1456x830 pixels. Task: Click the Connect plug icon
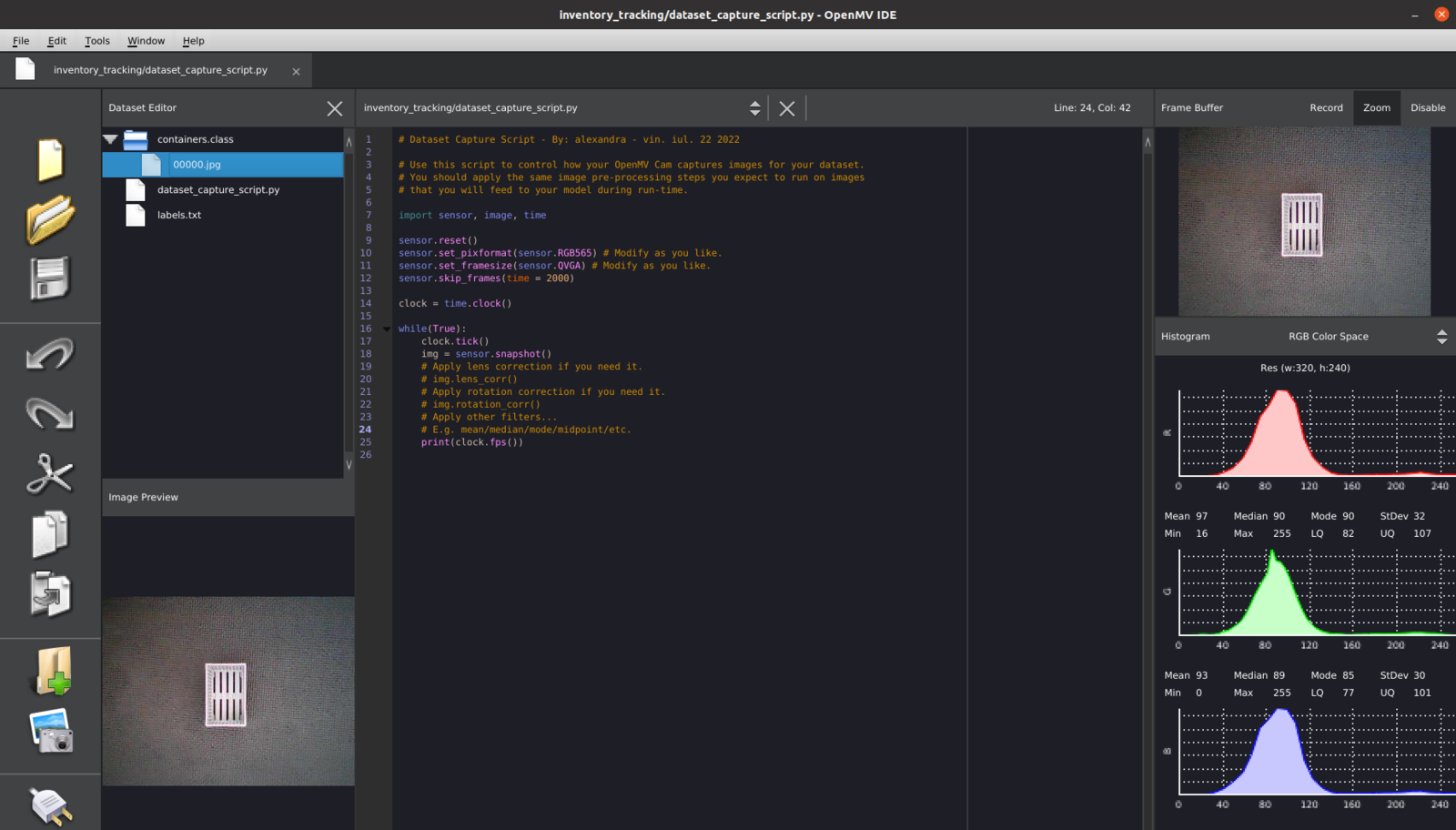50,805
